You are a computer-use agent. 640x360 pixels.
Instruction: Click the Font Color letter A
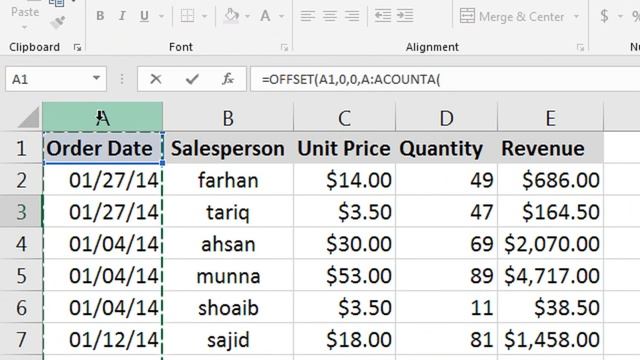coord(265,16)
